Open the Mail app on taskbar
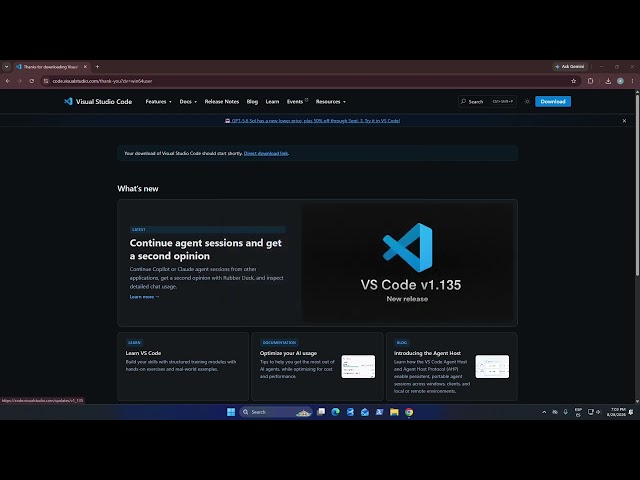This screenshot has height=480, width=640. [365, 412]
